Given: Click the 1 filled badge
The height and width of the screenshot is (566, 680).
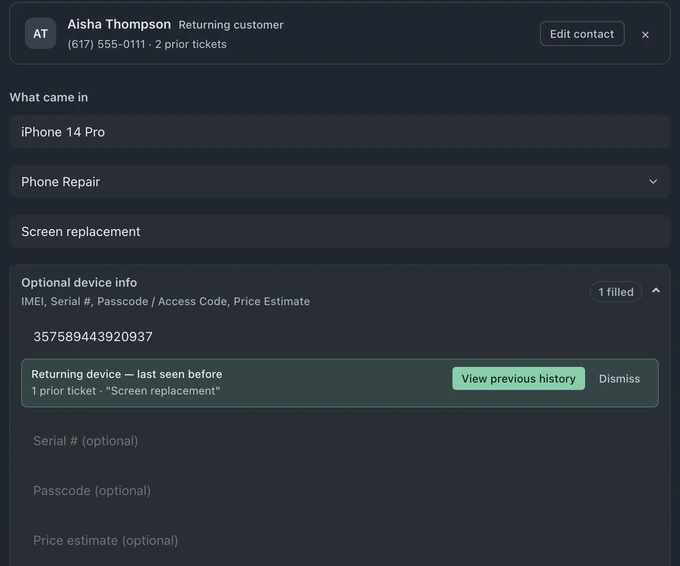Looking at the screenshot, I should tap(616, 292).
